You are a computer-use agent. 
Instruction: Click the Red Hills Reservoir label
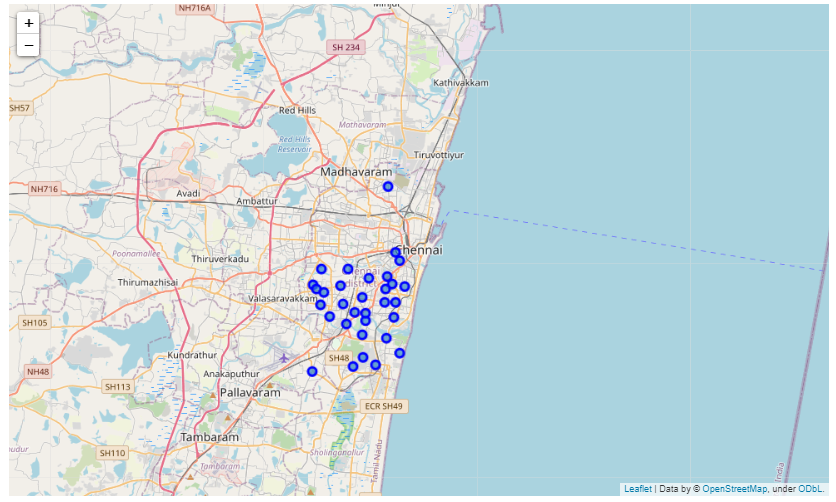coord(294,144)
